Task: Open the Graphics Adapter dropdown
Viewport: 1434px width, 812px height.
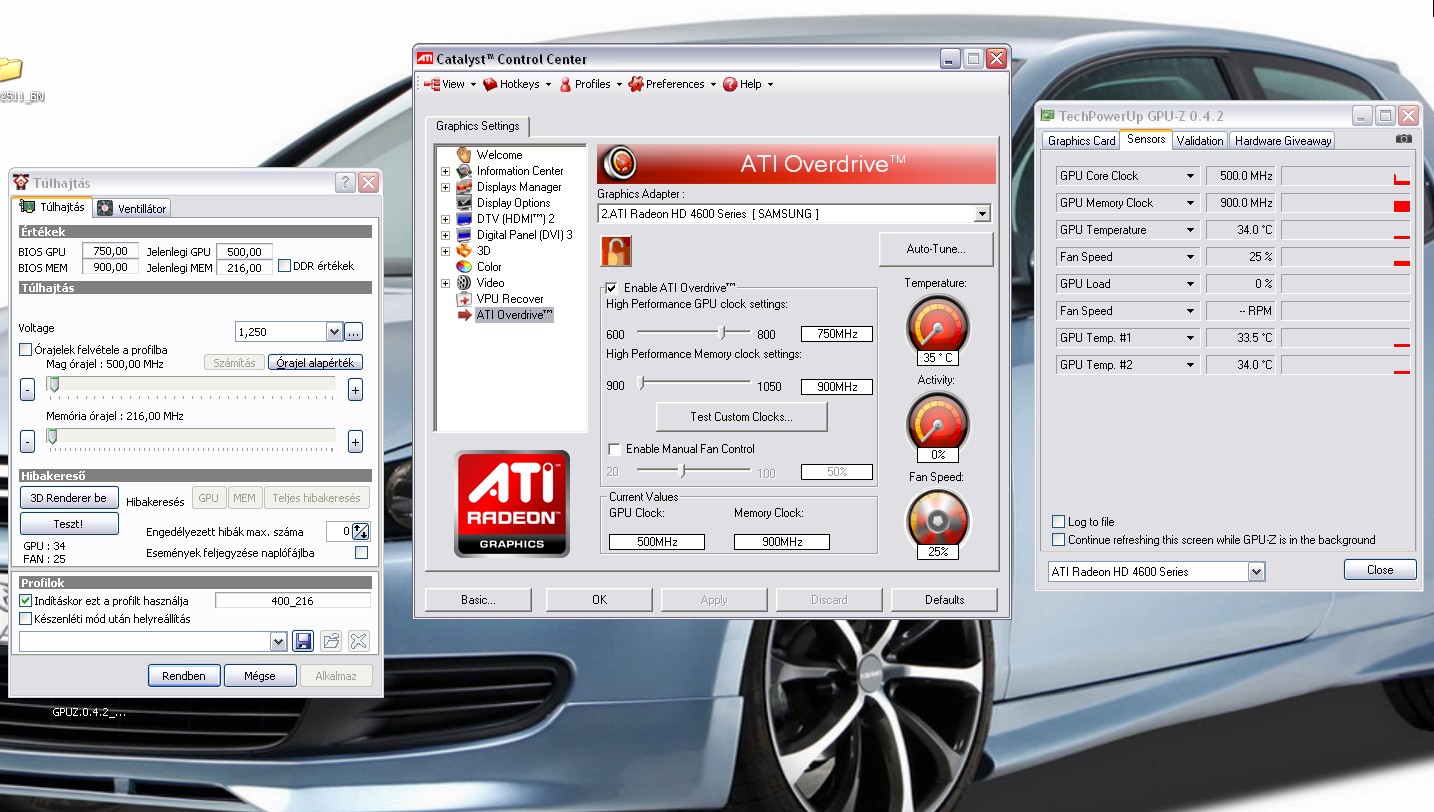Action: point(982,214)
